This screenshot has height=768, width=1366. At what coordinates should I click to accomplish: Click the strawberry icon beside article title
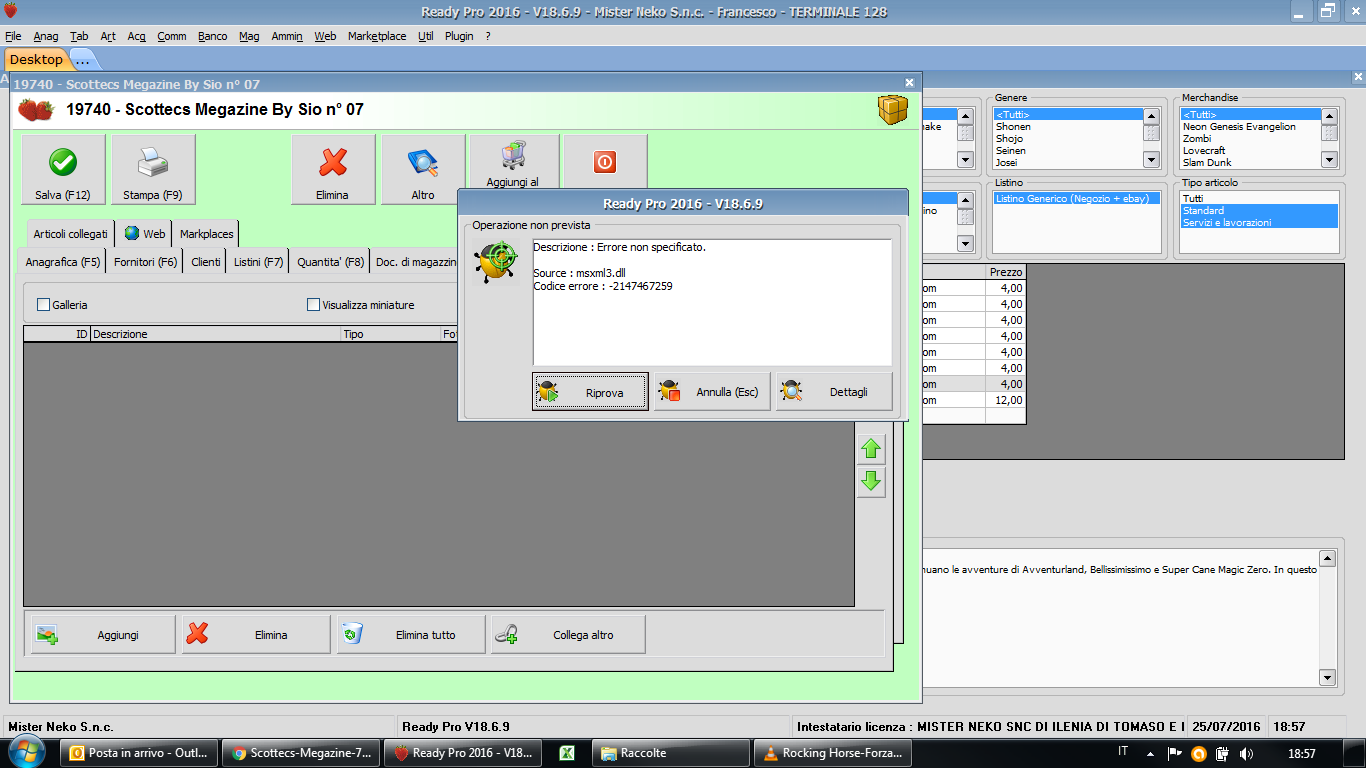point(36,109)
